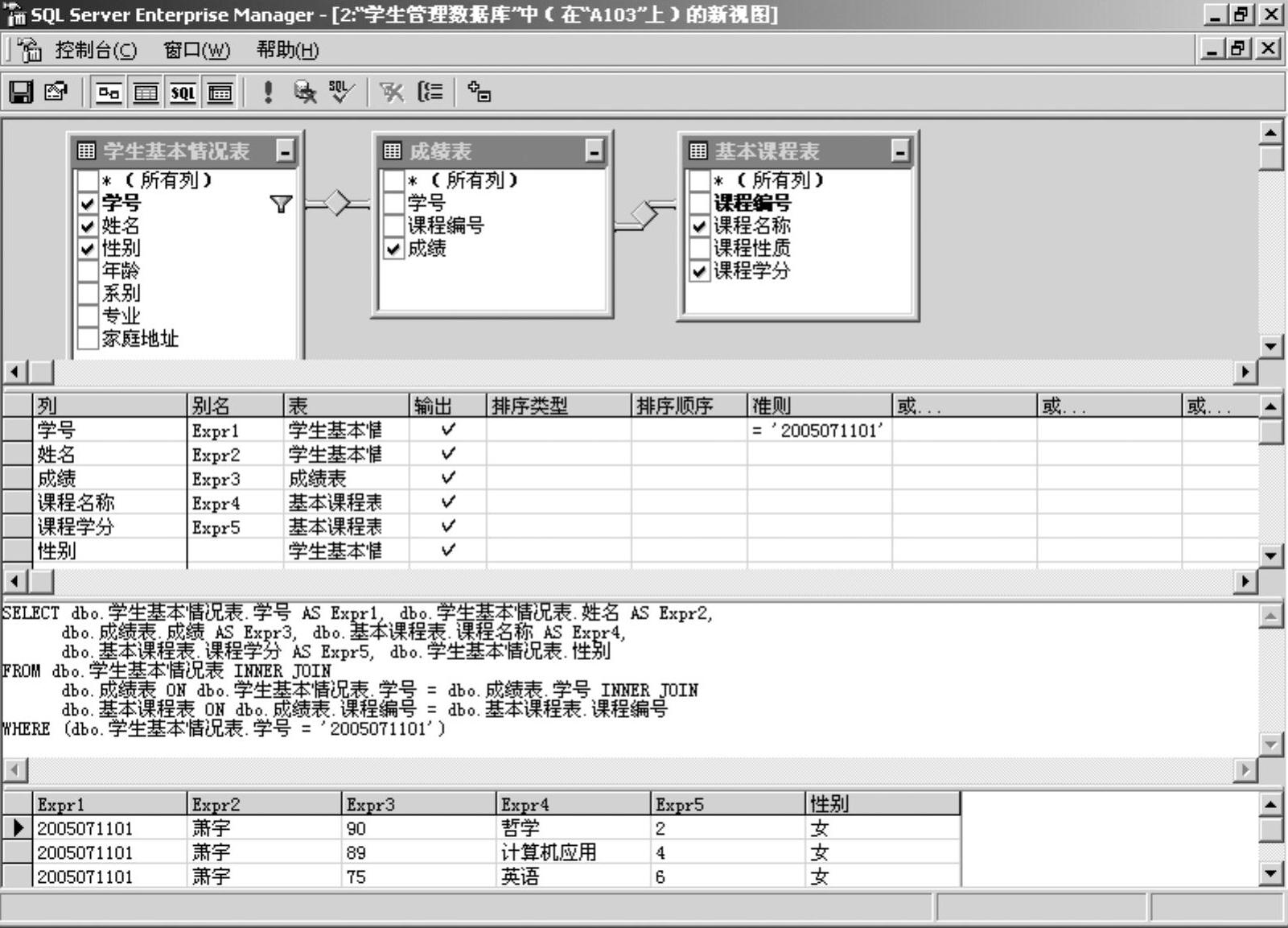Click the table icon of 学生基本情况表
The width and height of the screenshot is (1288, 928).
[86, 151]
